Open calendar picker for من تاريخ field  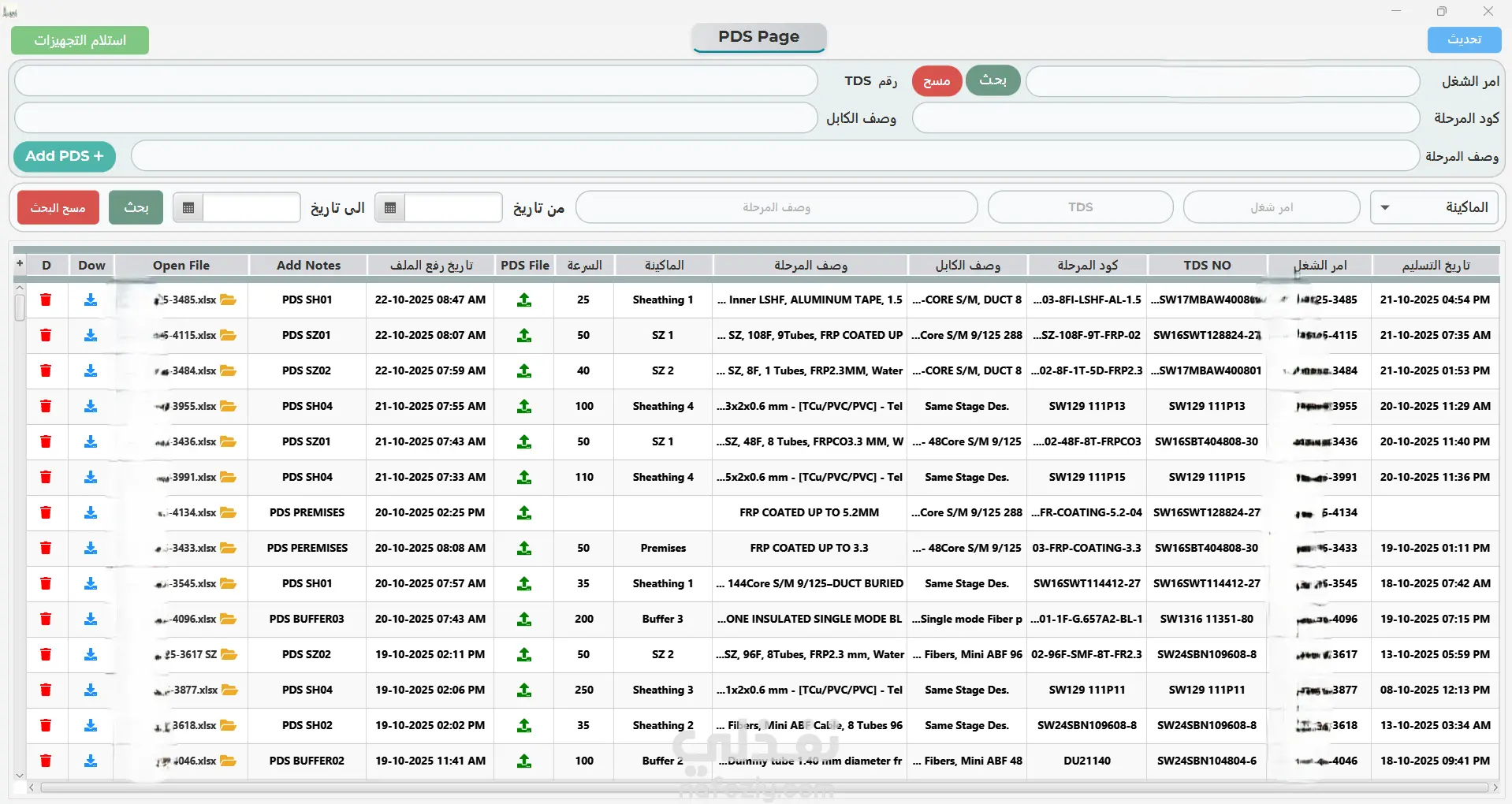[x=390, y=207]
